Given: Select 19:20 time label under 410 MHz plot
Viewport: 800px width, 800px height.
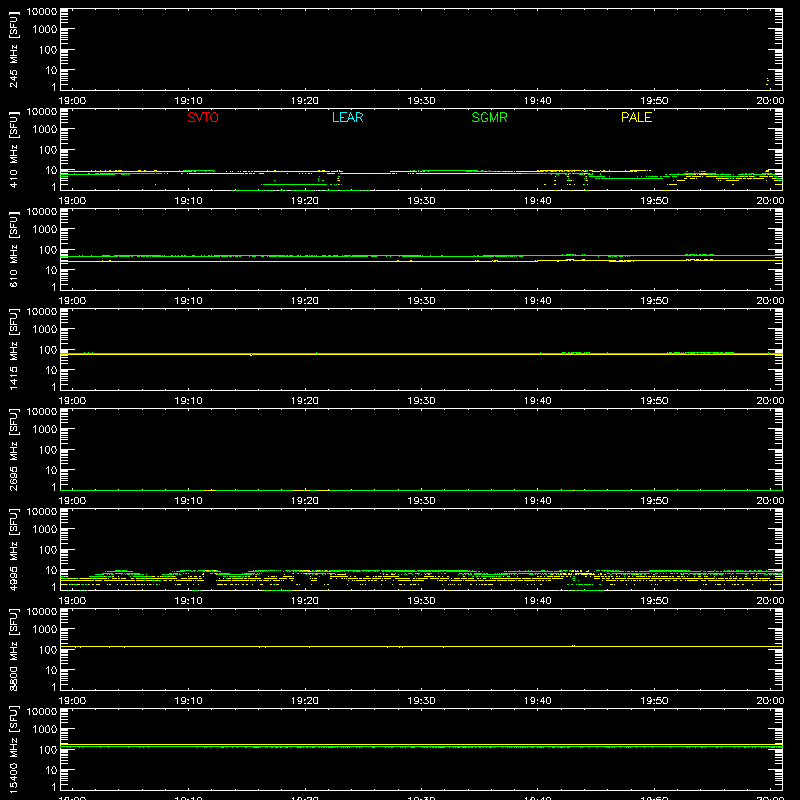Looking at the screenshot, I should [x=305, y=201].
